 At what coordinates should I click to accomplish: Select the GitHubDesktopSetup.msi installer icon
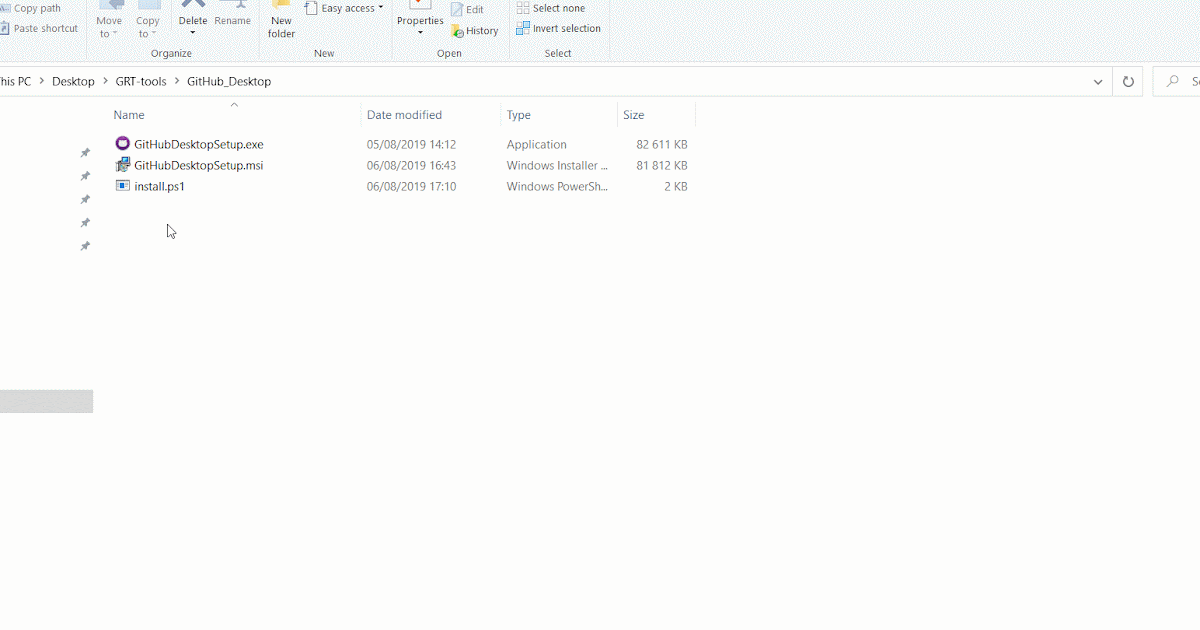point(122,165)
